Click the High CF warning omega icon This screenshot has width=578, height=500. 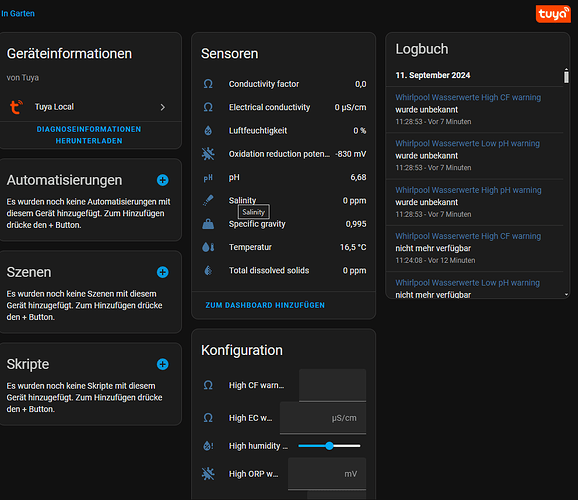[x=208, y=385]
